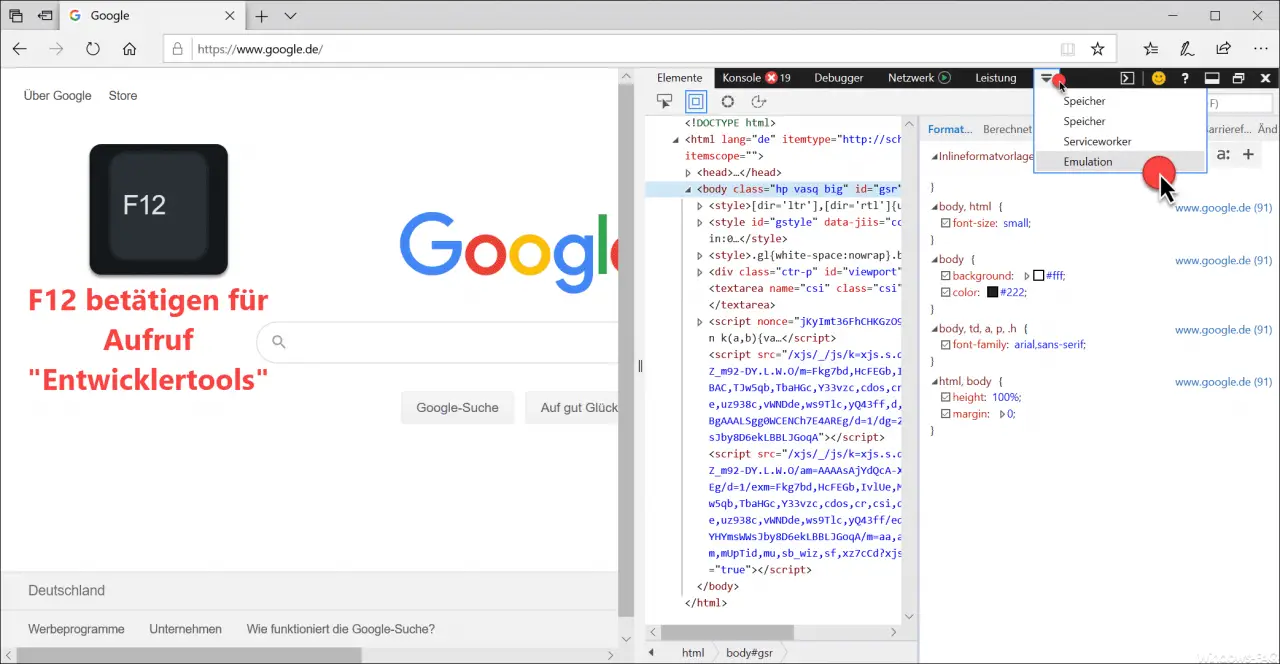Toggle reading view icon in the address bar
The width and height of the screenshot is (1280, 664).
click(x=1068, y=49)
